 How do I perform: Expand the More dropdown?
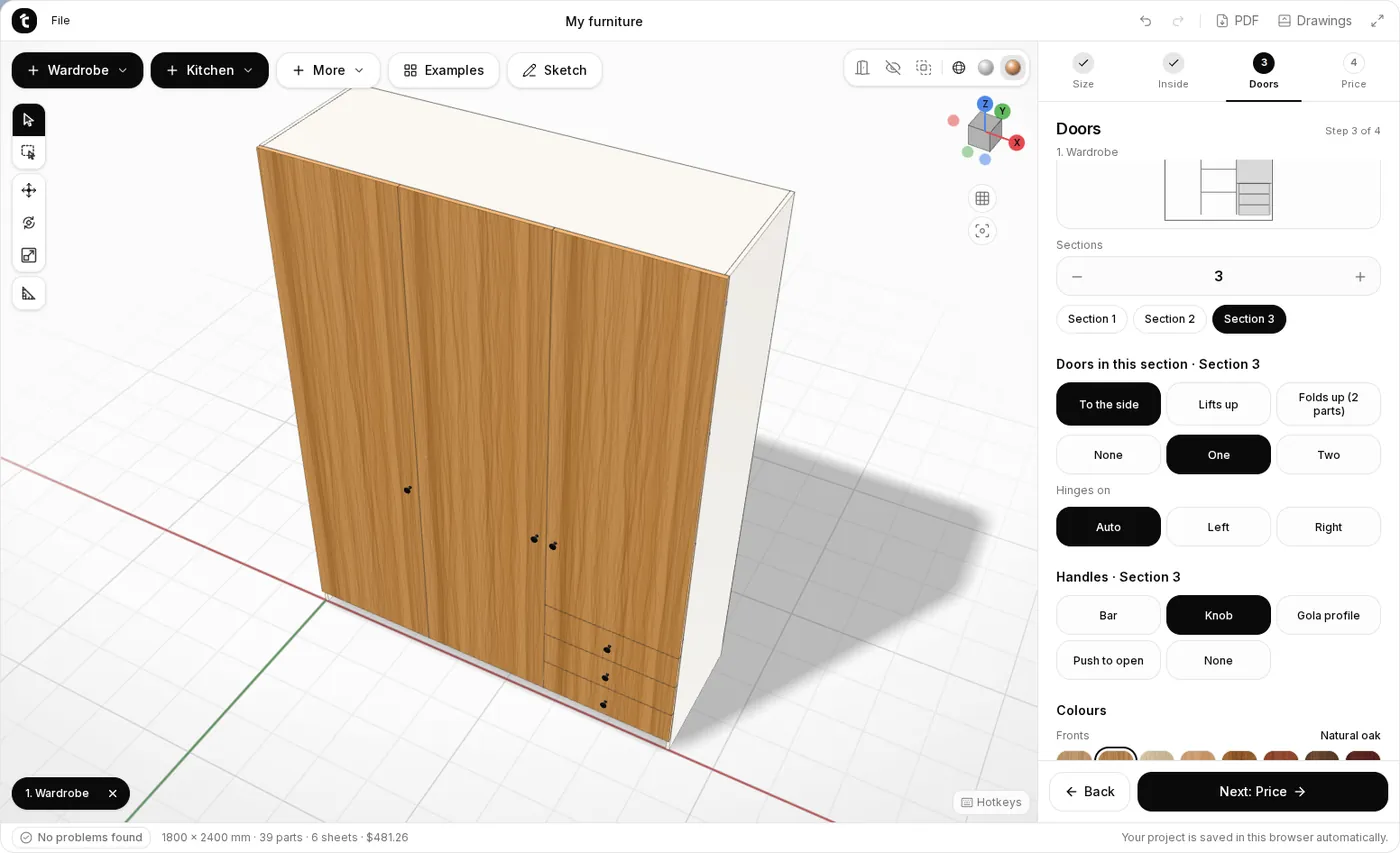(x=328, y=70)
